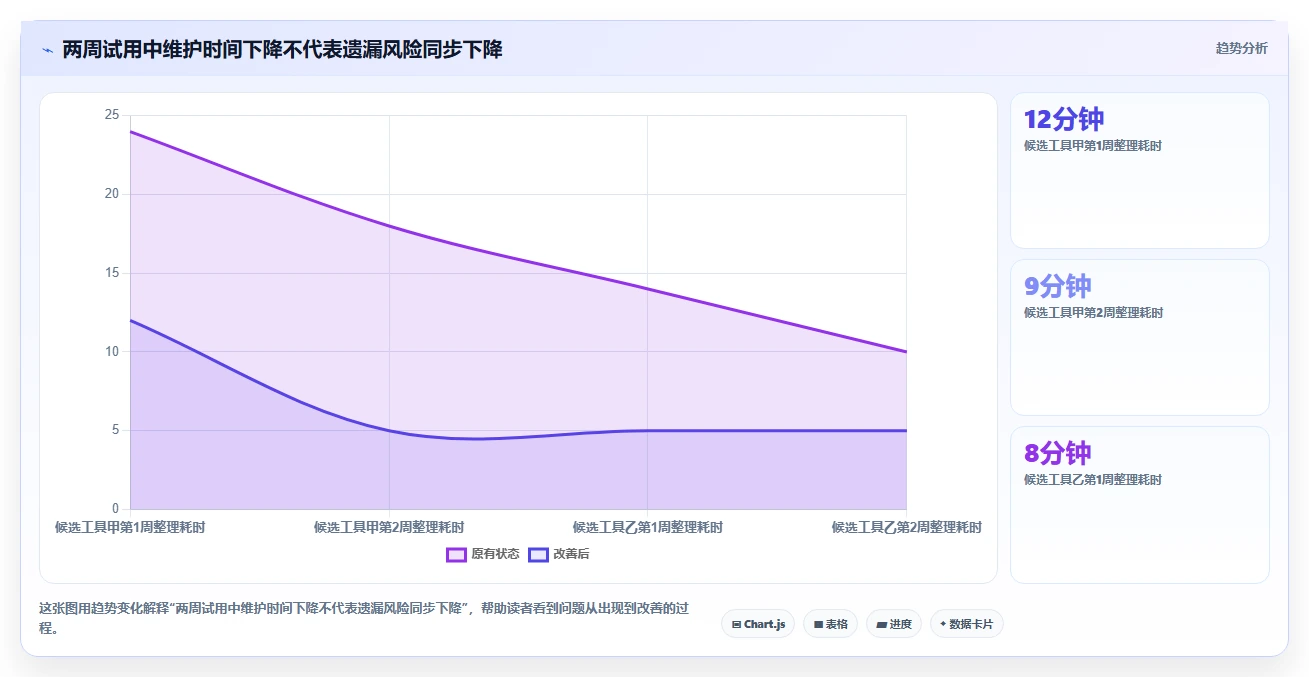Select the 进度 tag chip

pos(893,624)
